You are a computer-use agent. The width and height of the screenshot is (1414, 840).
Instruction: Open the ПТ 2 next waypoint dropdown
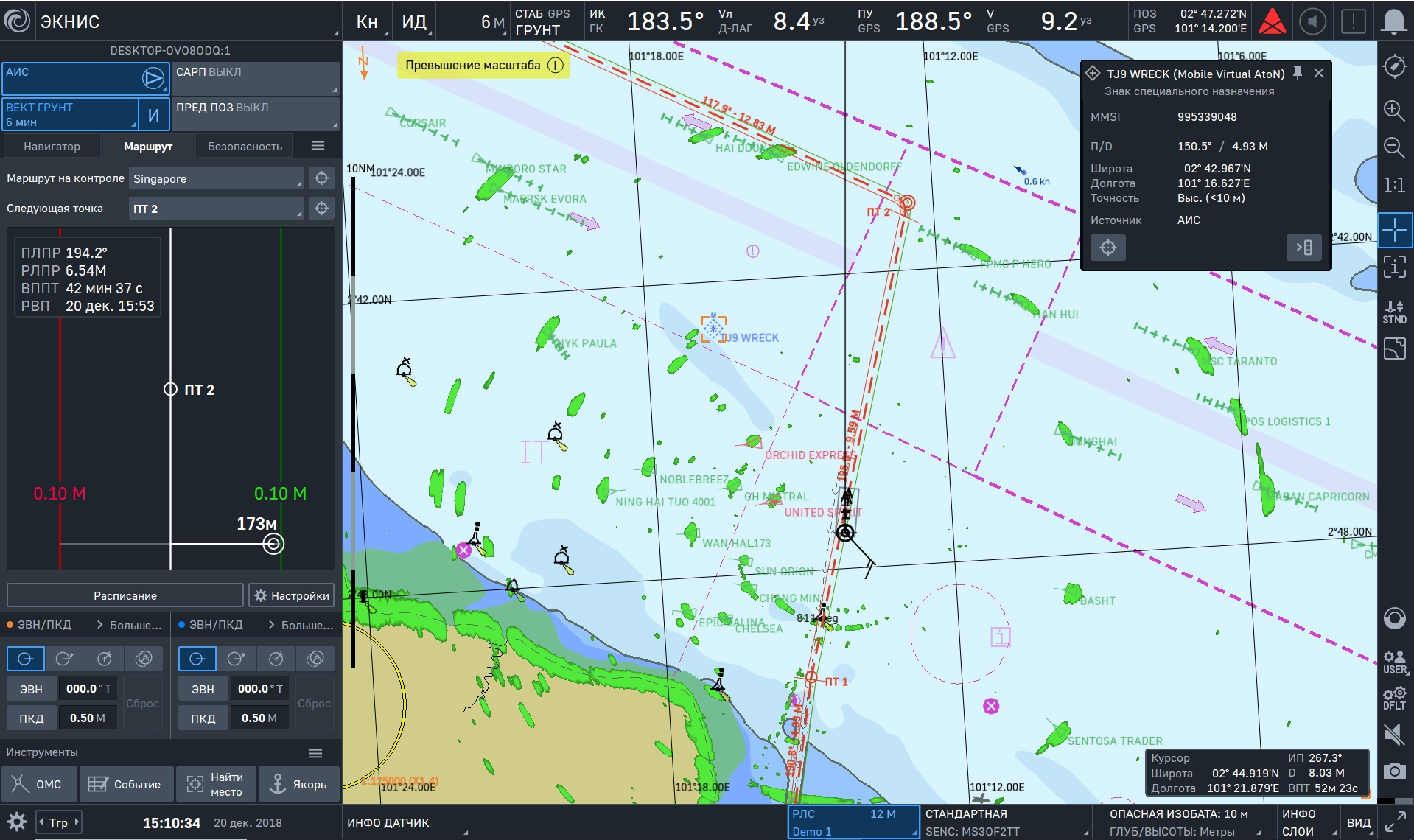217,209
